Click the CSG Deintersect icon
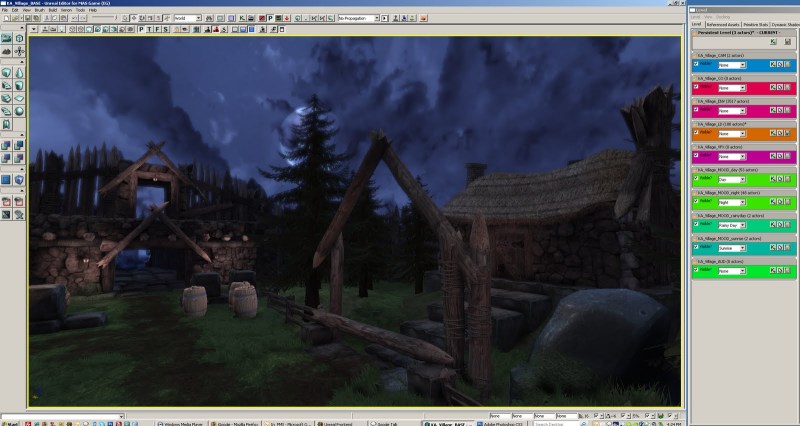This screenshot has height=426, width=800. (19, 159)
